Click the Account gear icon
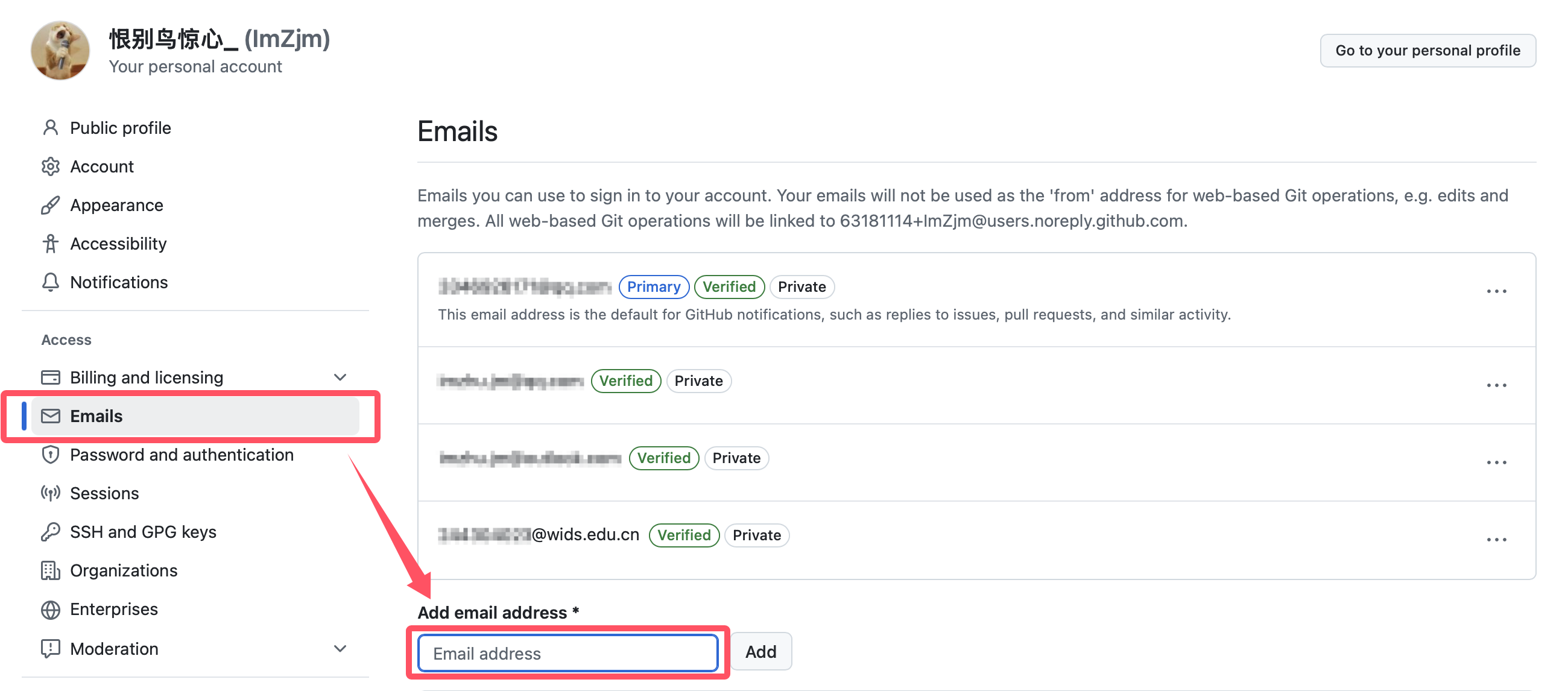Viewport: 1568px width, 691px height. pos(51,166)
